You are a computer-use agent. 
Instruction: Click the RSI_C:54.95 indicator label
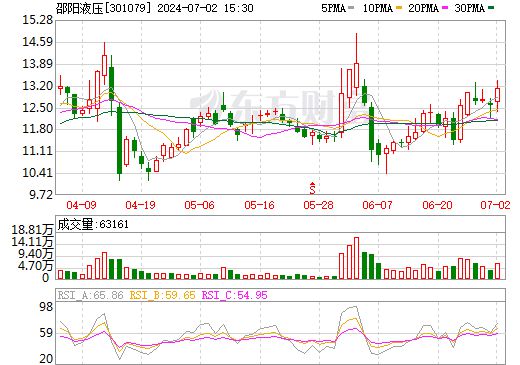click(235, 295)
